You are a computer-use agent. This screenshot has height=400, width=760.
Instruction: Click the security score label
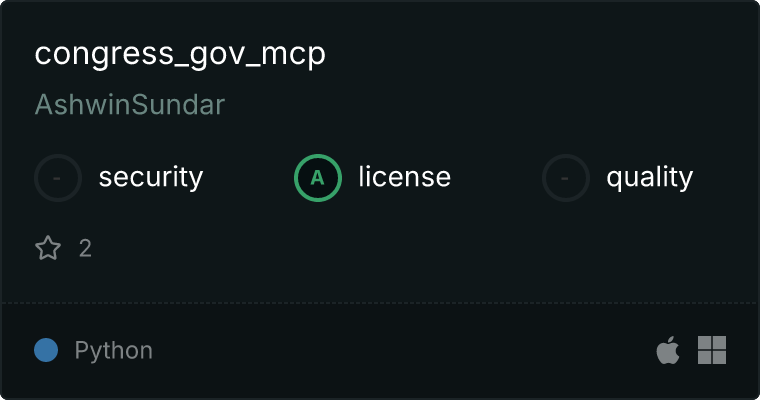point(151,177)
